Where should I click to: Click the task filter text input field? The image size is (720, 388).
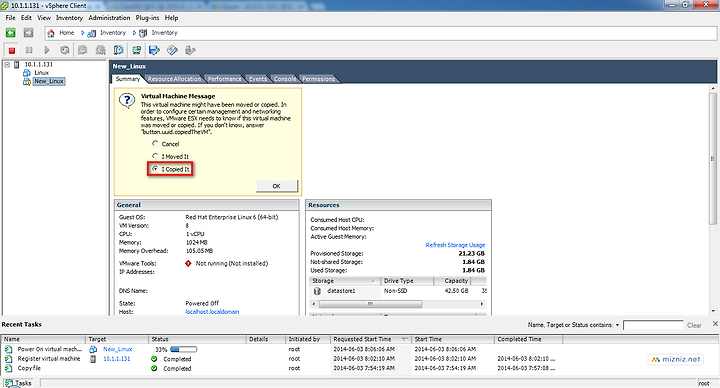pos(653,325)
